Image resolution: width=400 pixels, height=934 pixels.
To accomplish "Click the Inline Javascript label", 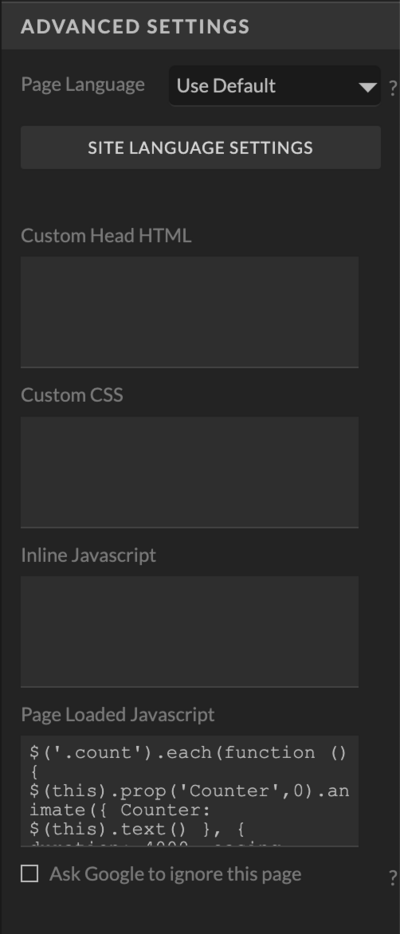I will (x=89, y=555).
